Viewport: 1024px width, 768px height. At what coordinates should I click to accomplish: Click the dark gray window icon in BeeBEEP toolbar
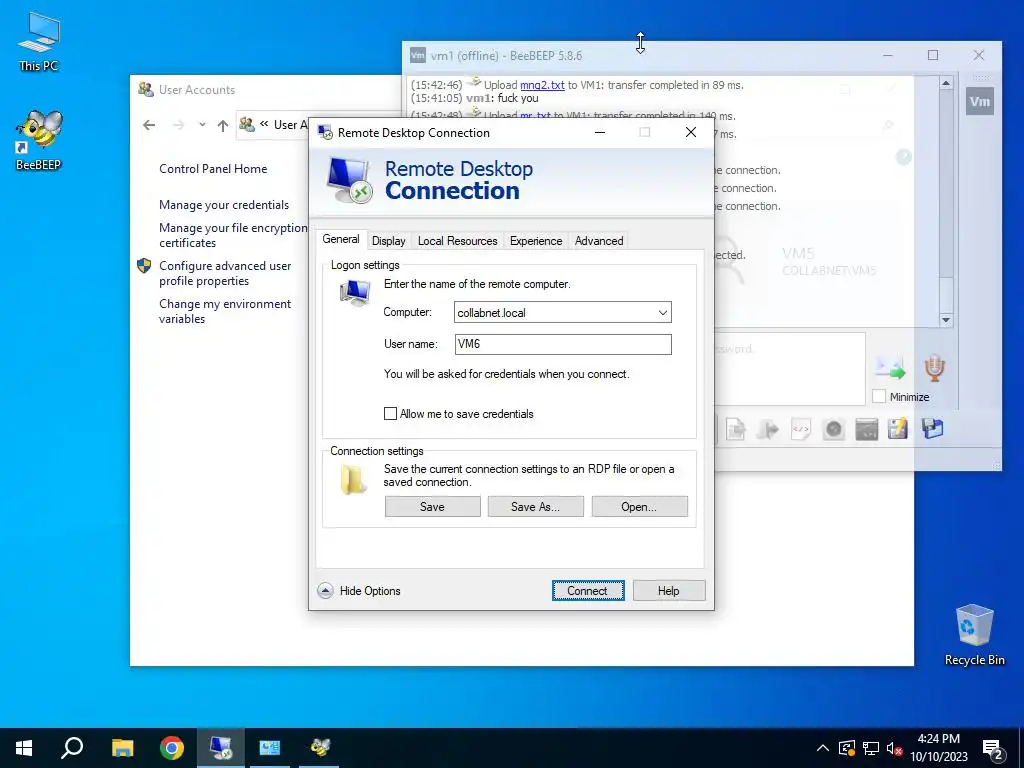pos(866,429)
